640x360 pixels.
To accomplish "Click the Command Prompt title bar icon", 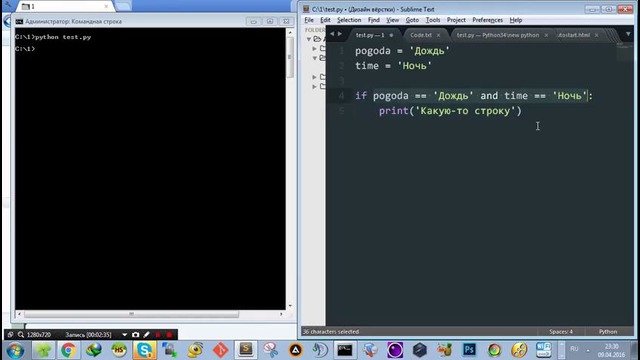I will pyautogui.click(x=19, y=22).
